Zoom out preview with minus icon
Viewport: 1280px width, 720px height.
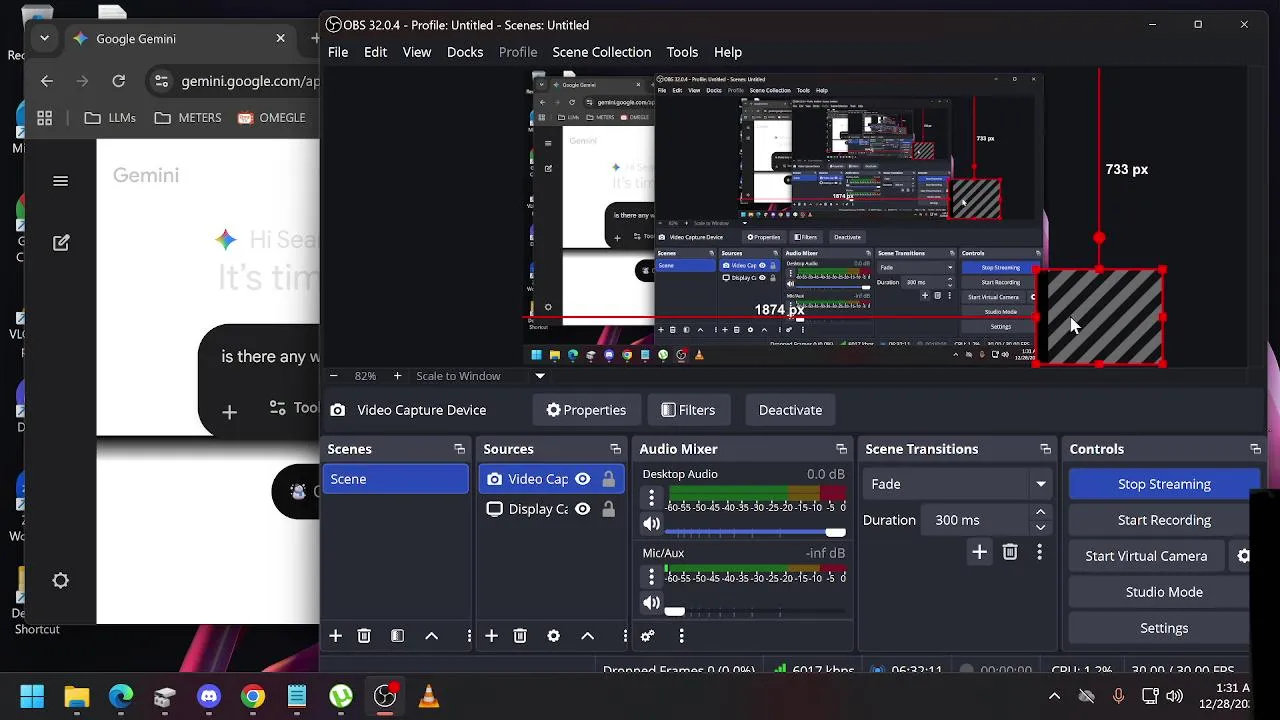tap(333, 376)
